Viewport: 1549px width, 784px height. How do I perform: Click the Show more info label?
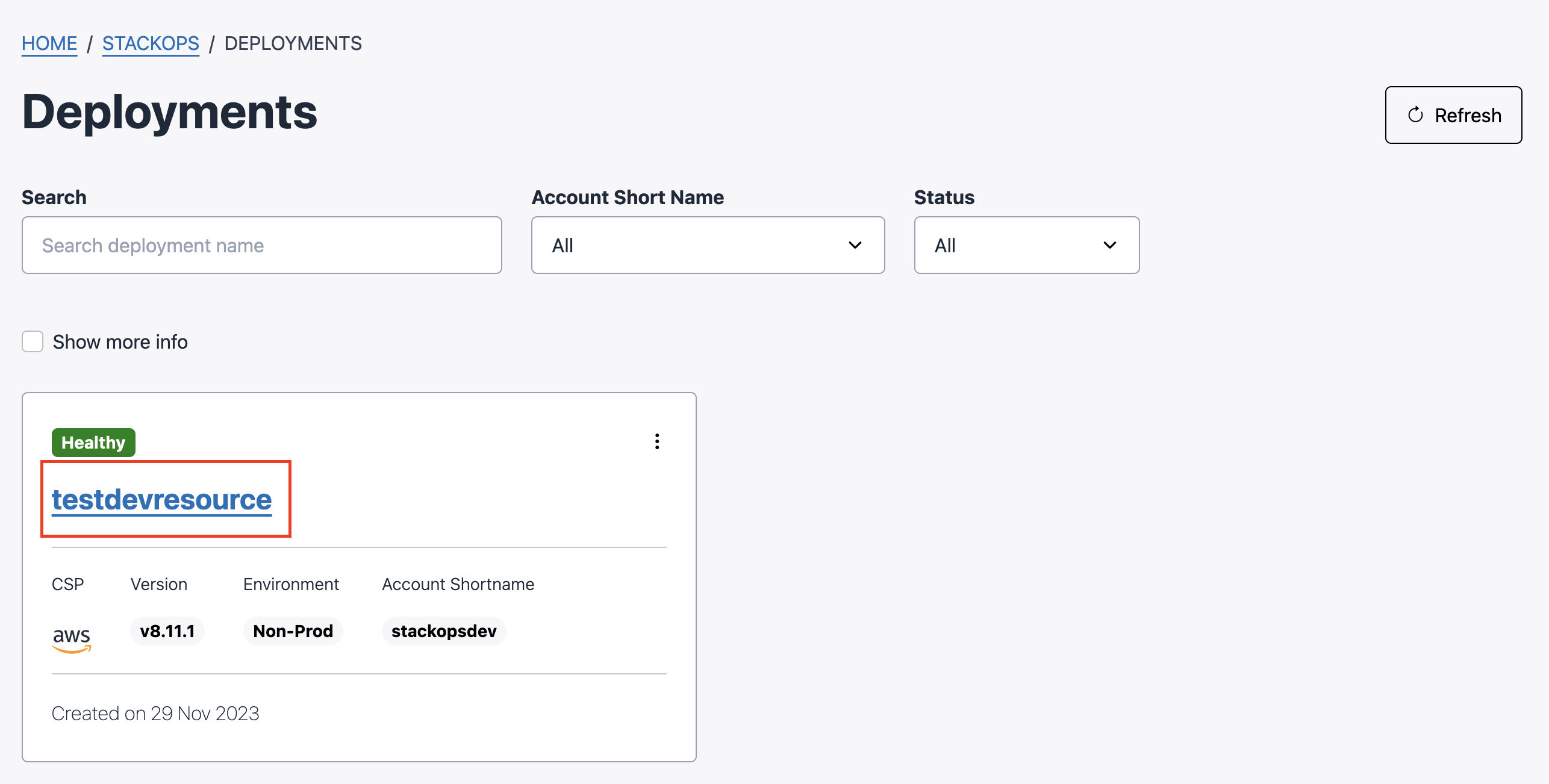click(x=120, y=342)
